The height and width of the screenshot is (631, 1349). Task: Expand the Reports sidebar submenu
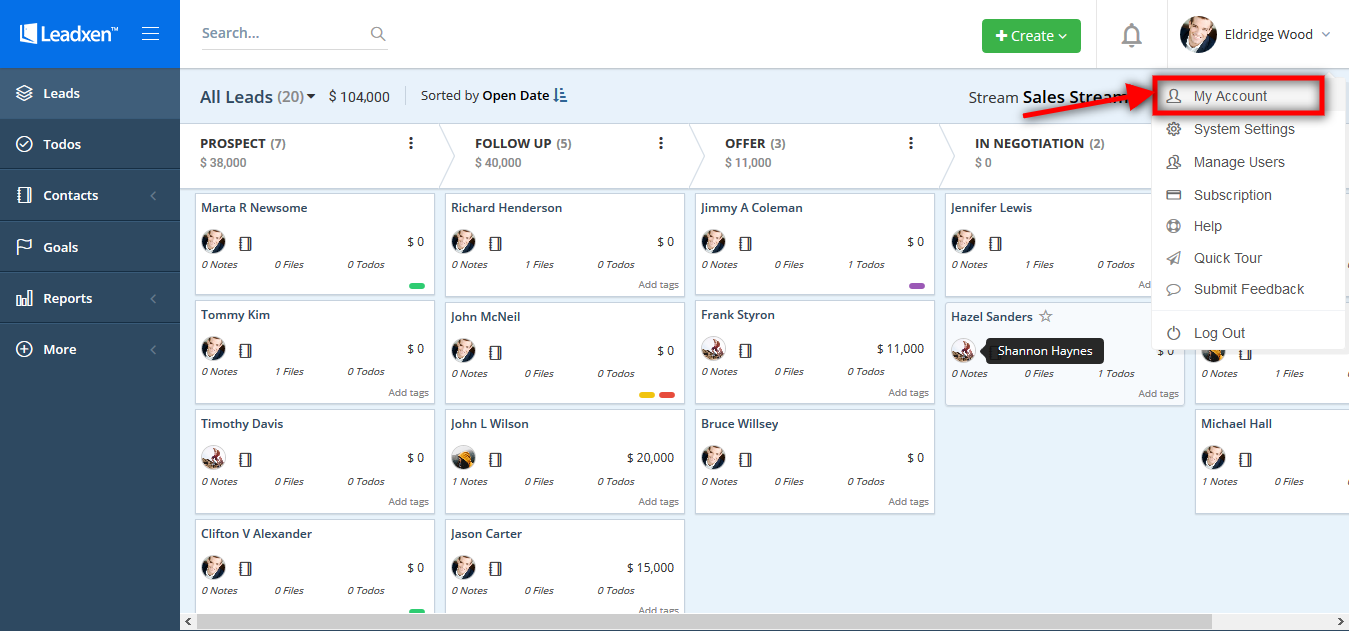click(153, 298)
